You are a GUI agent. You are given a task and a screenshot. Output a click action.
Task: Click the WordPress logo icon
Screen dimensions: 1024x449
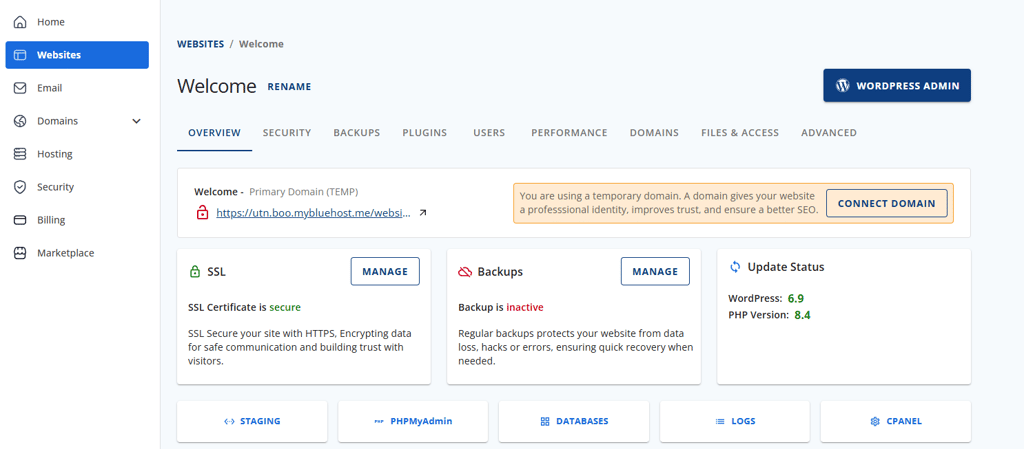842,85
